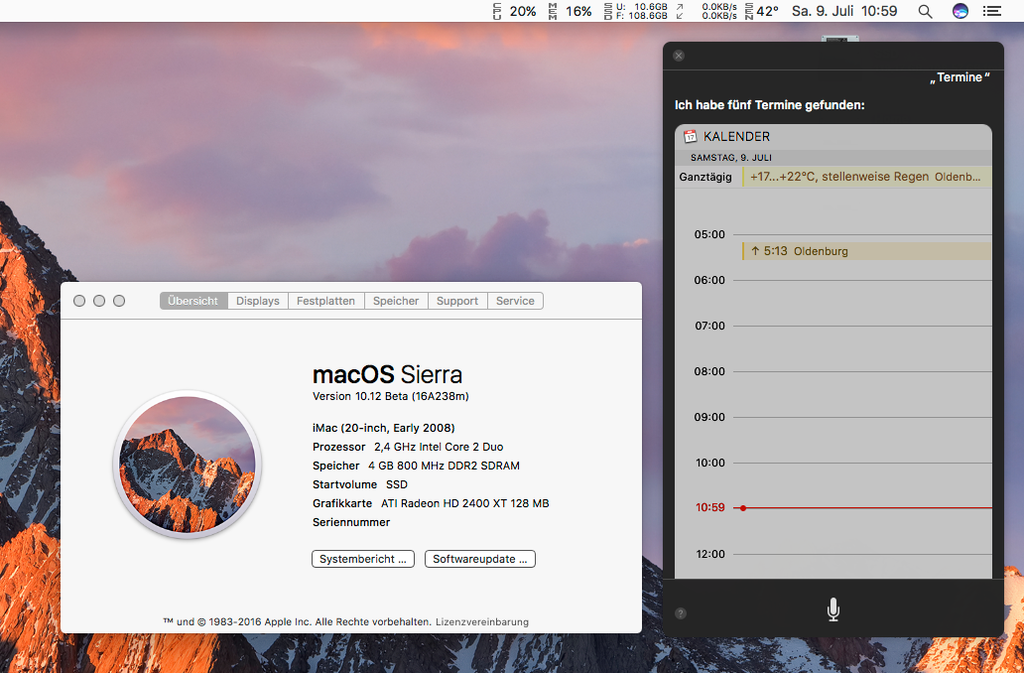This screenshot has height=673, width=1024.
Task: Open the Speicher tab
Action: click(x=396, y=301)
